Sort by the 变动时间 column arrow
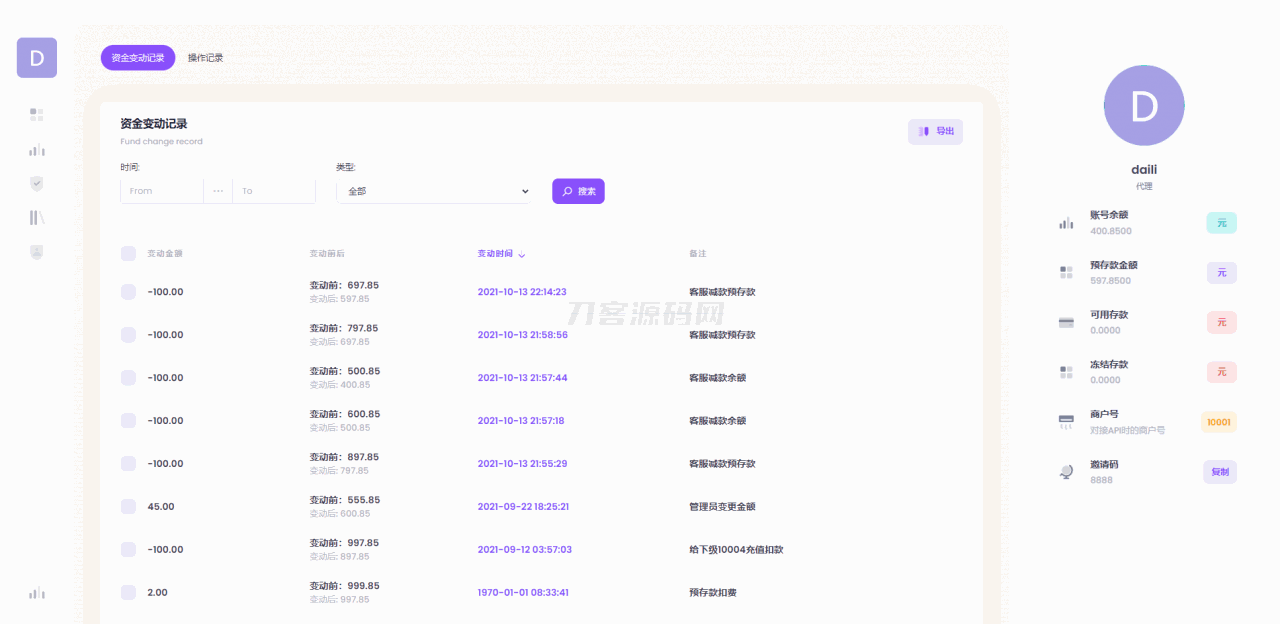This screenshot has height=624, width=1280. [522, 255]
